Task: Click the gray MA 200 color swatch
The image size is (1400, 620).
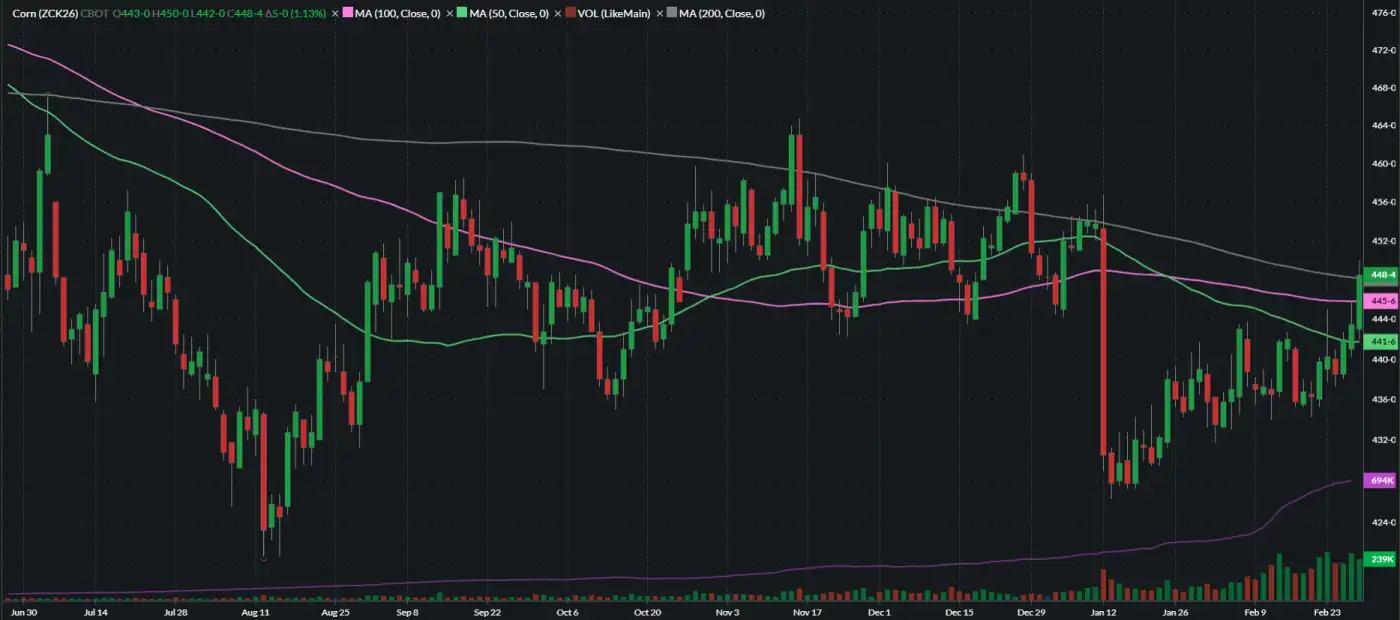Action: (672, 14)
